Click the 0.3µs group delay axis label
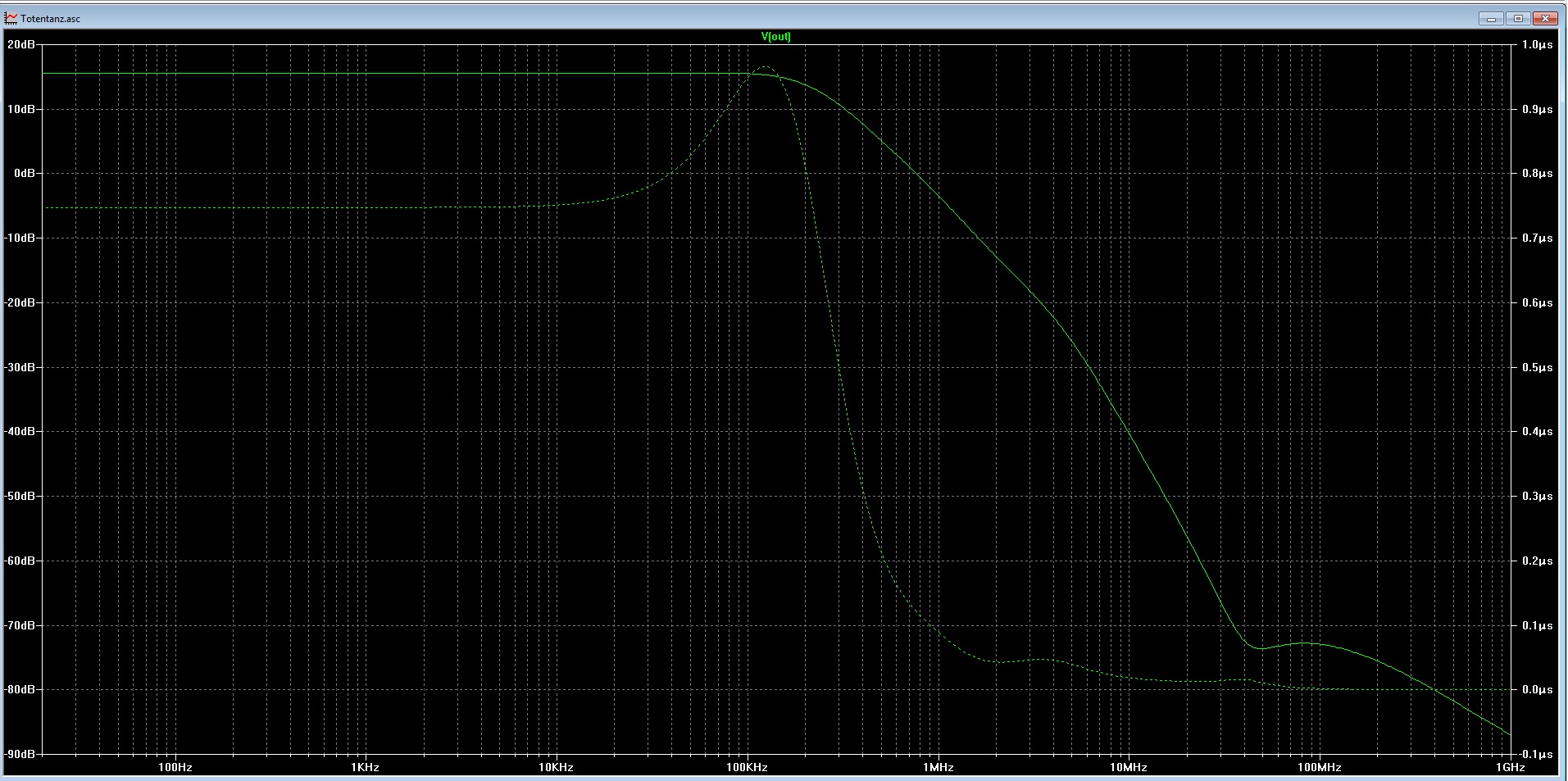This screenshot has height=781, width=1568. [1538, 496]
